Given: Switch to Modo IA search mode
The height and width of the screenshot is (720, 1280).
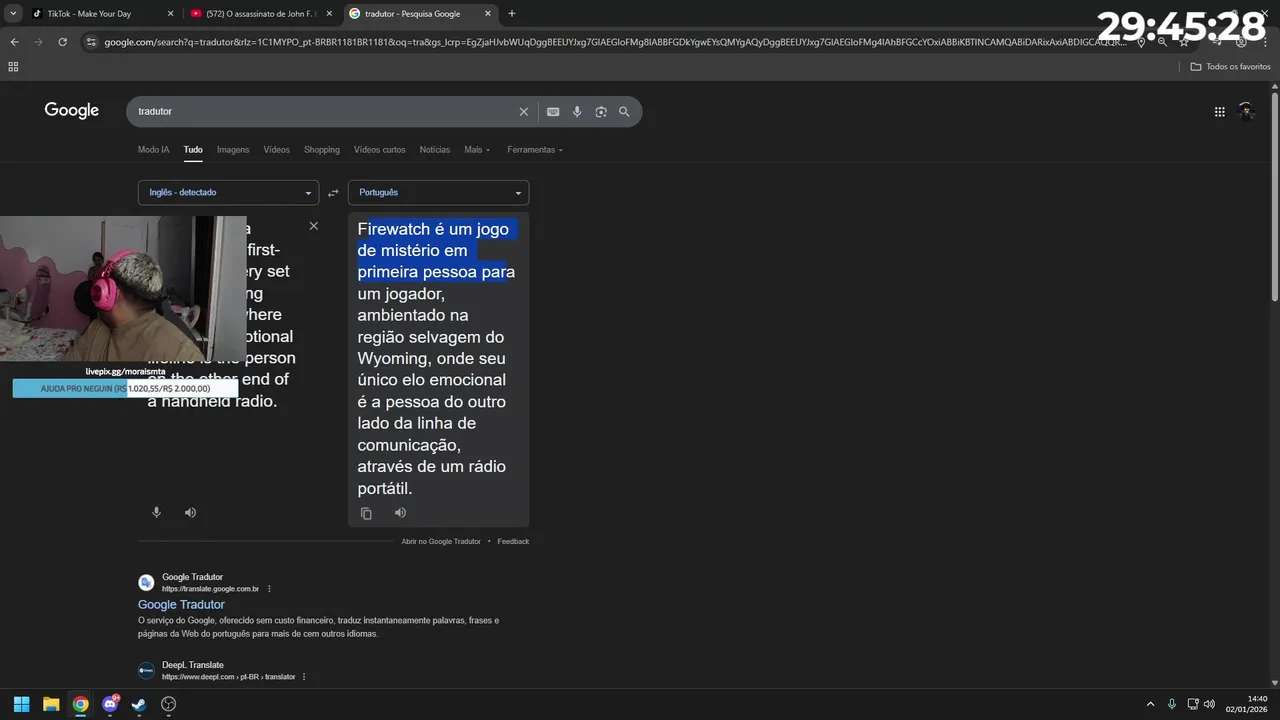Looking at the screenshot, I should pyautogui.click(x=153, y=150).
